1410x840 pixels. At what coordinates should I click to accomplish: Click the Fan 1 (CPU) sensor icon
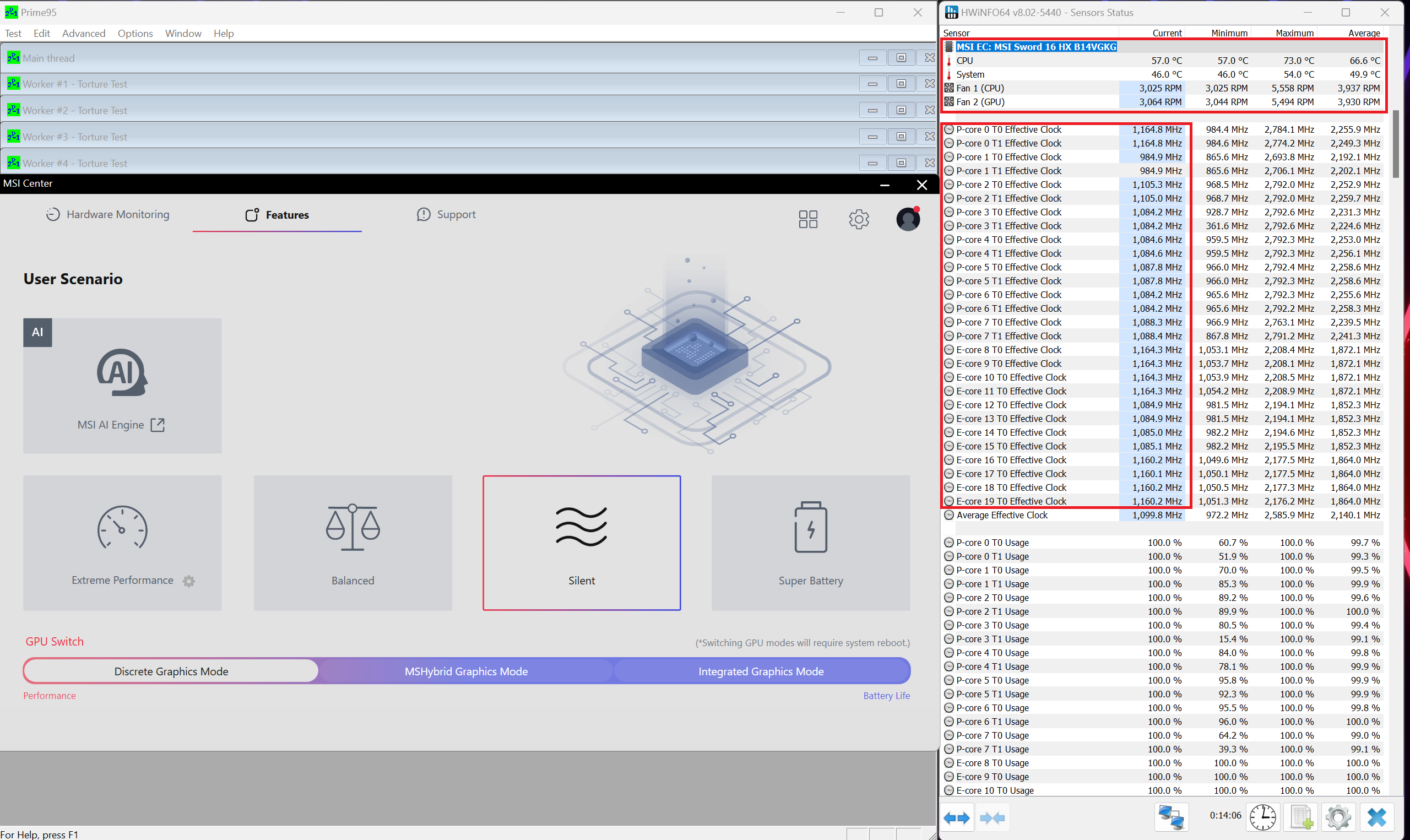tap(949, 88)
